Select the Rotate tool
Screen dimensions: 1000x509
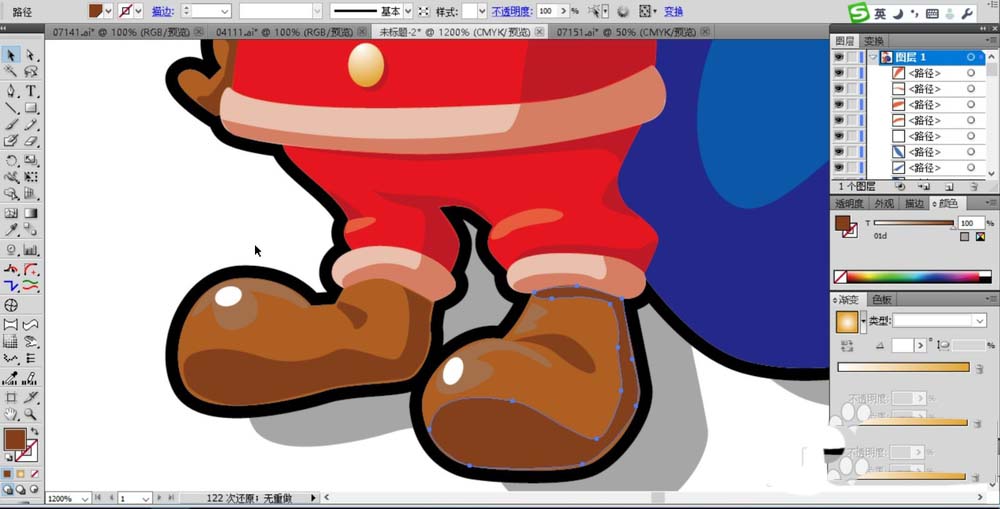pyautogui.click(x=11, y=161)
